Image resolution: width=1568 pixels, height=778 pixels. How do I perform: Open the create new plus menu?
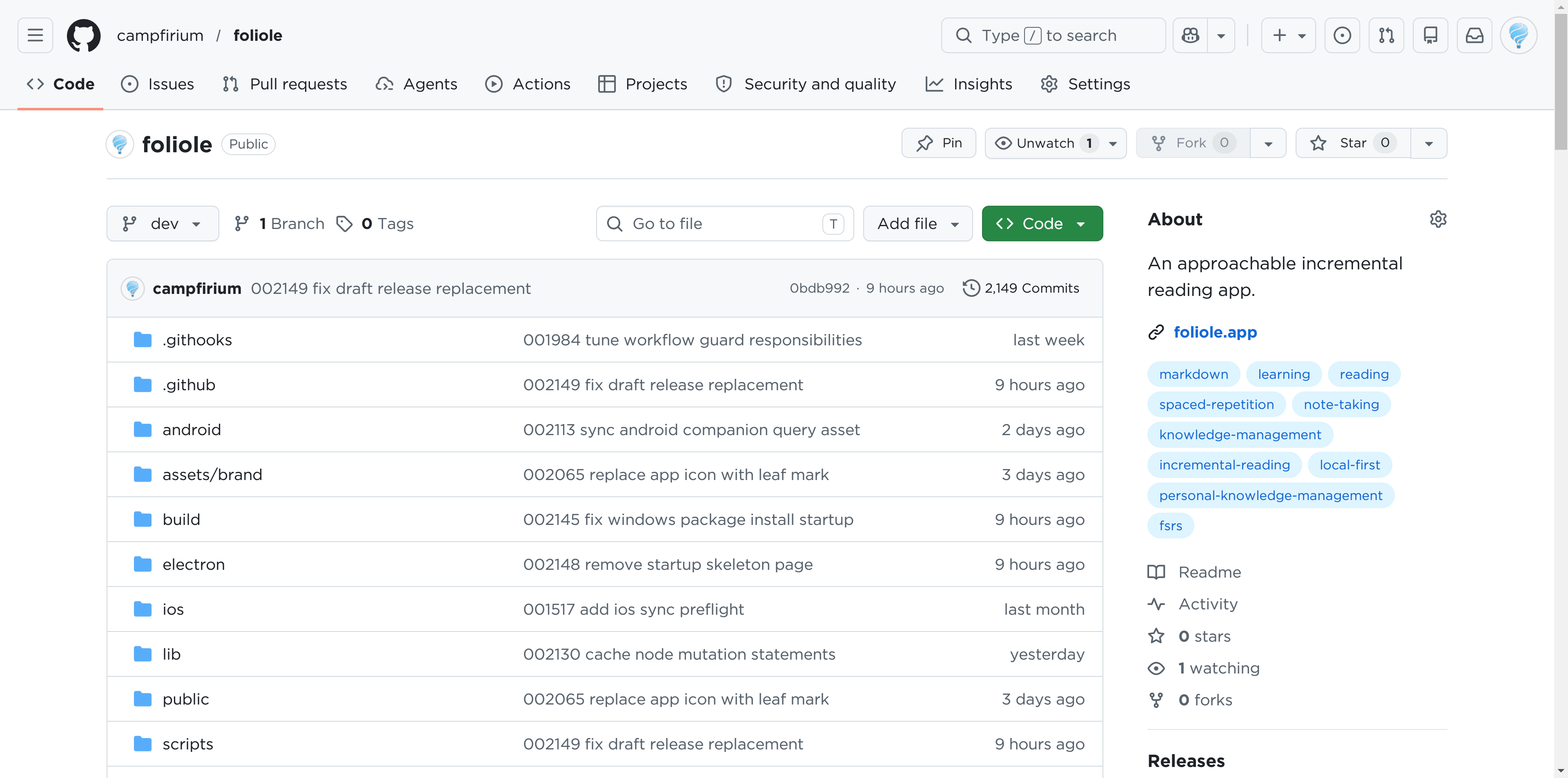1288,35
